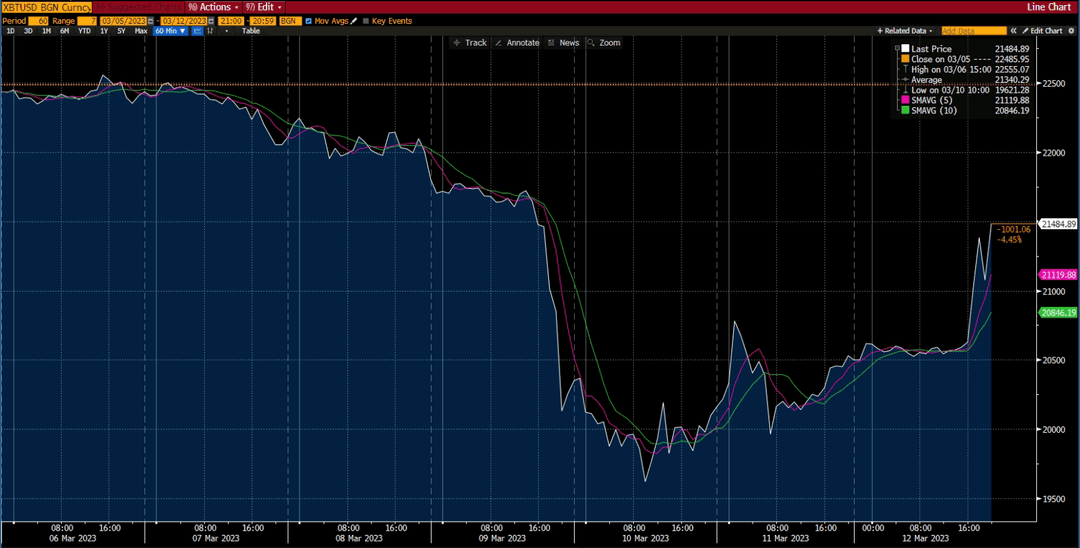
Task: Click the Mov Avgs pencil edit icon
Action: [354, 21]
